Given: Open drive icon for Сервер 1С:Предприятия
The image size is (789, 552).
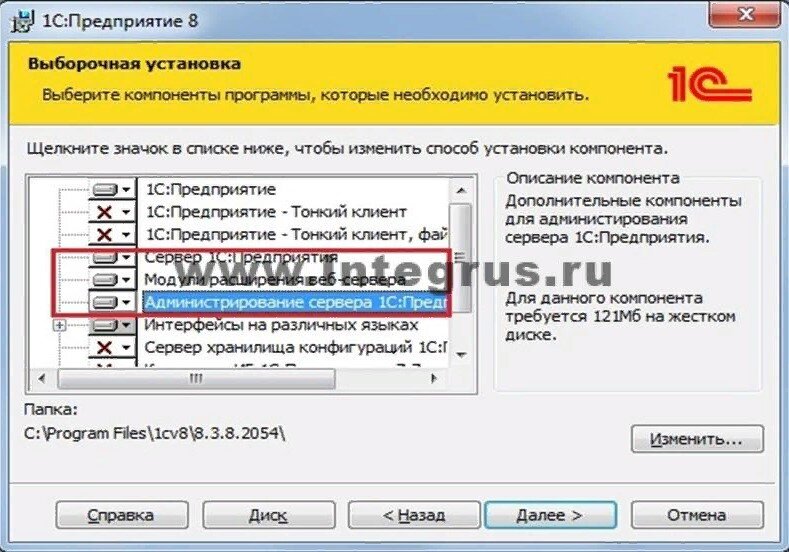Looking at the screenshot, I should [105, 257].
